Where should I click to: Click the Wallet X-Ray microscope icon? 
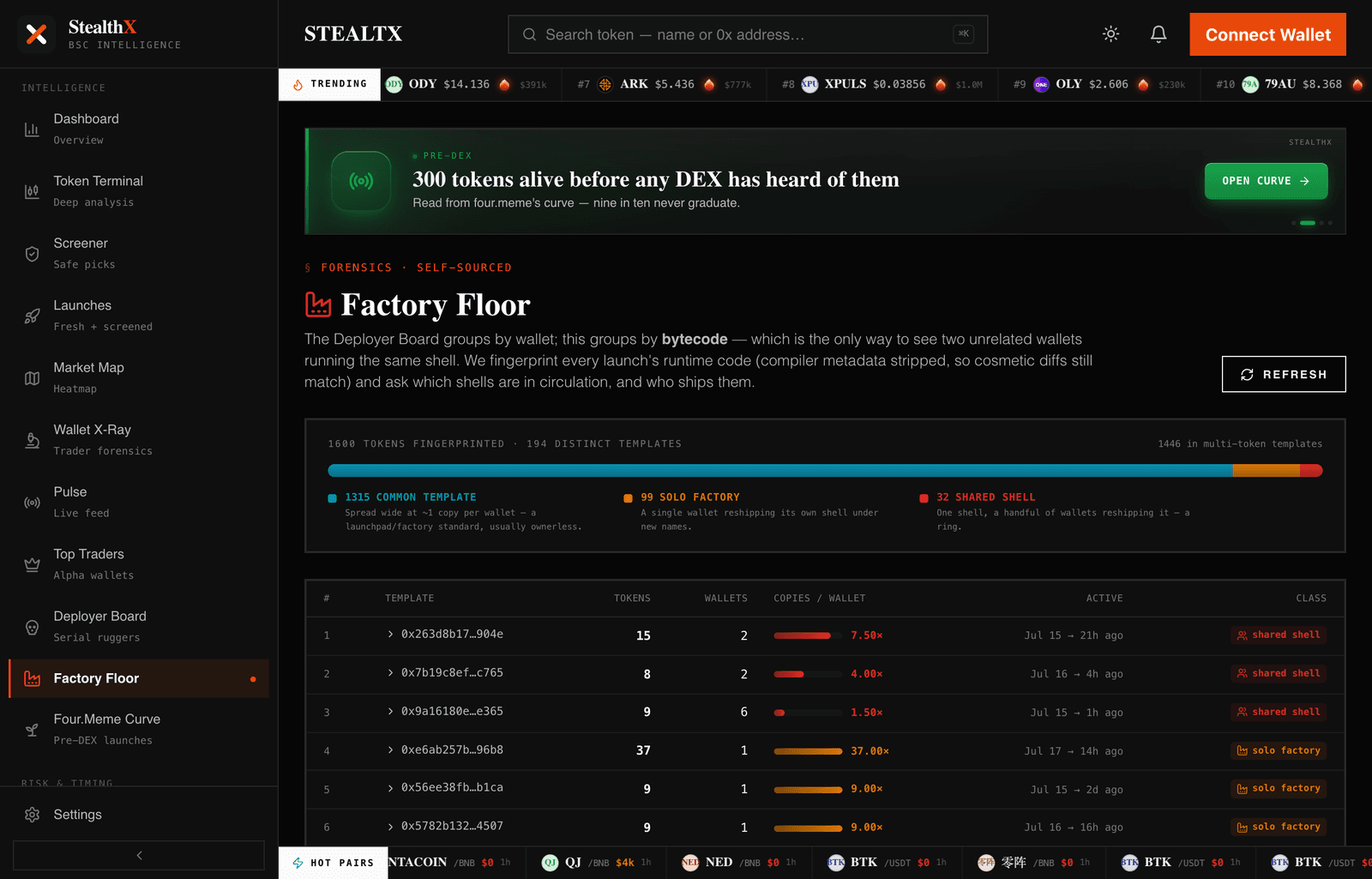32,440
